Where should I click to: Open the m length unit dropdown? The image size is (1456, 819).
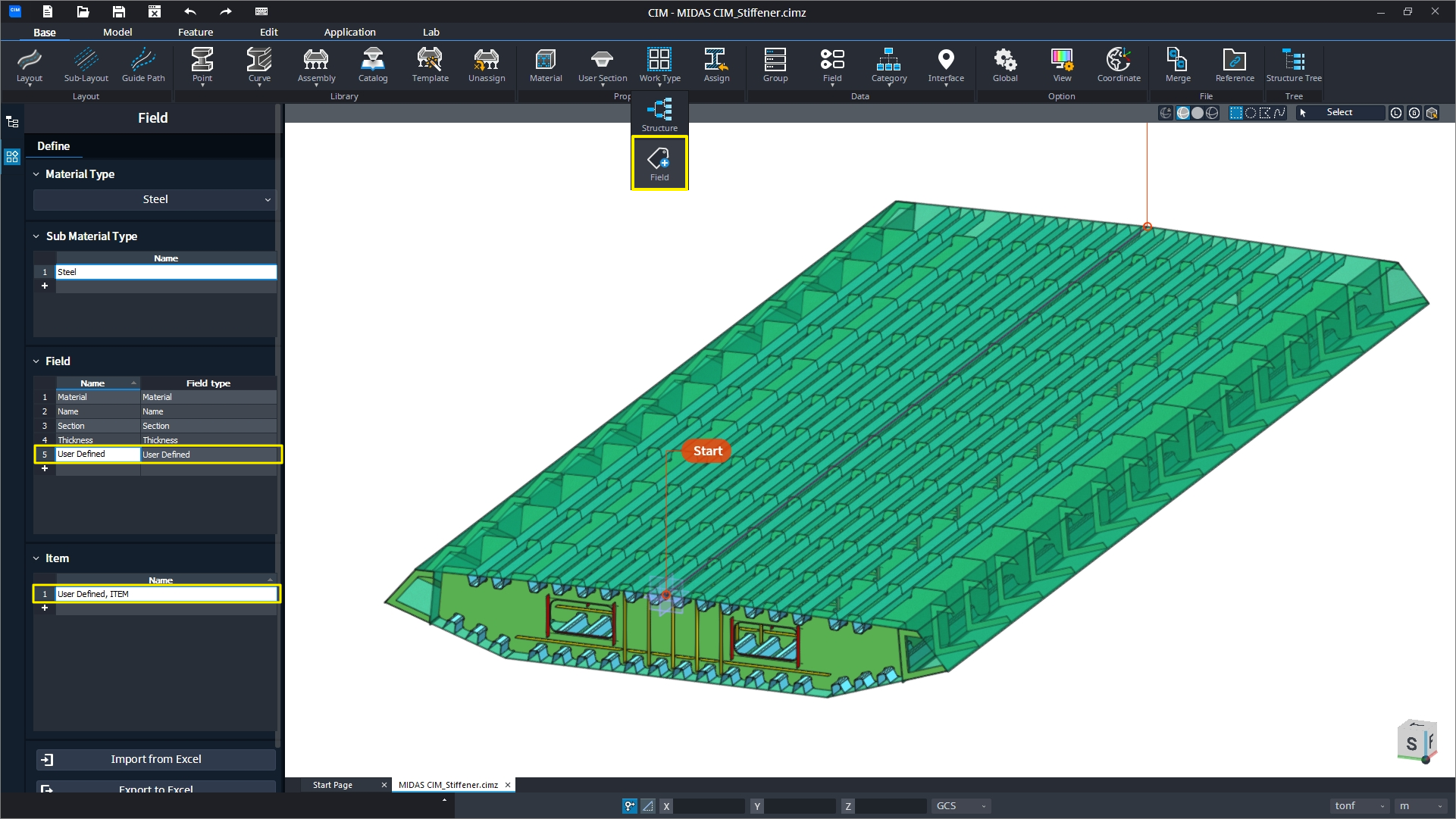(1421, 806)
